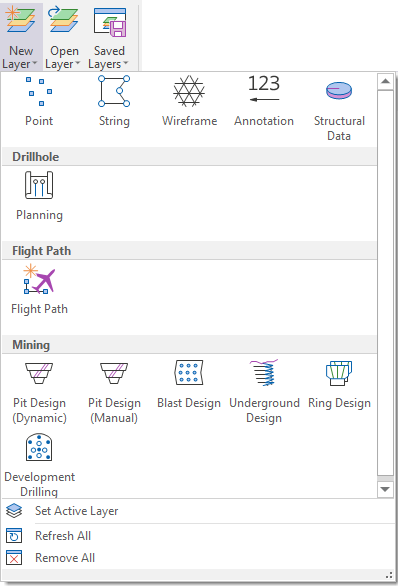The width and height of the screenshot is (398, 587).
Task: Select Pit Design (Dynamic)
Action: coord(39,392)
